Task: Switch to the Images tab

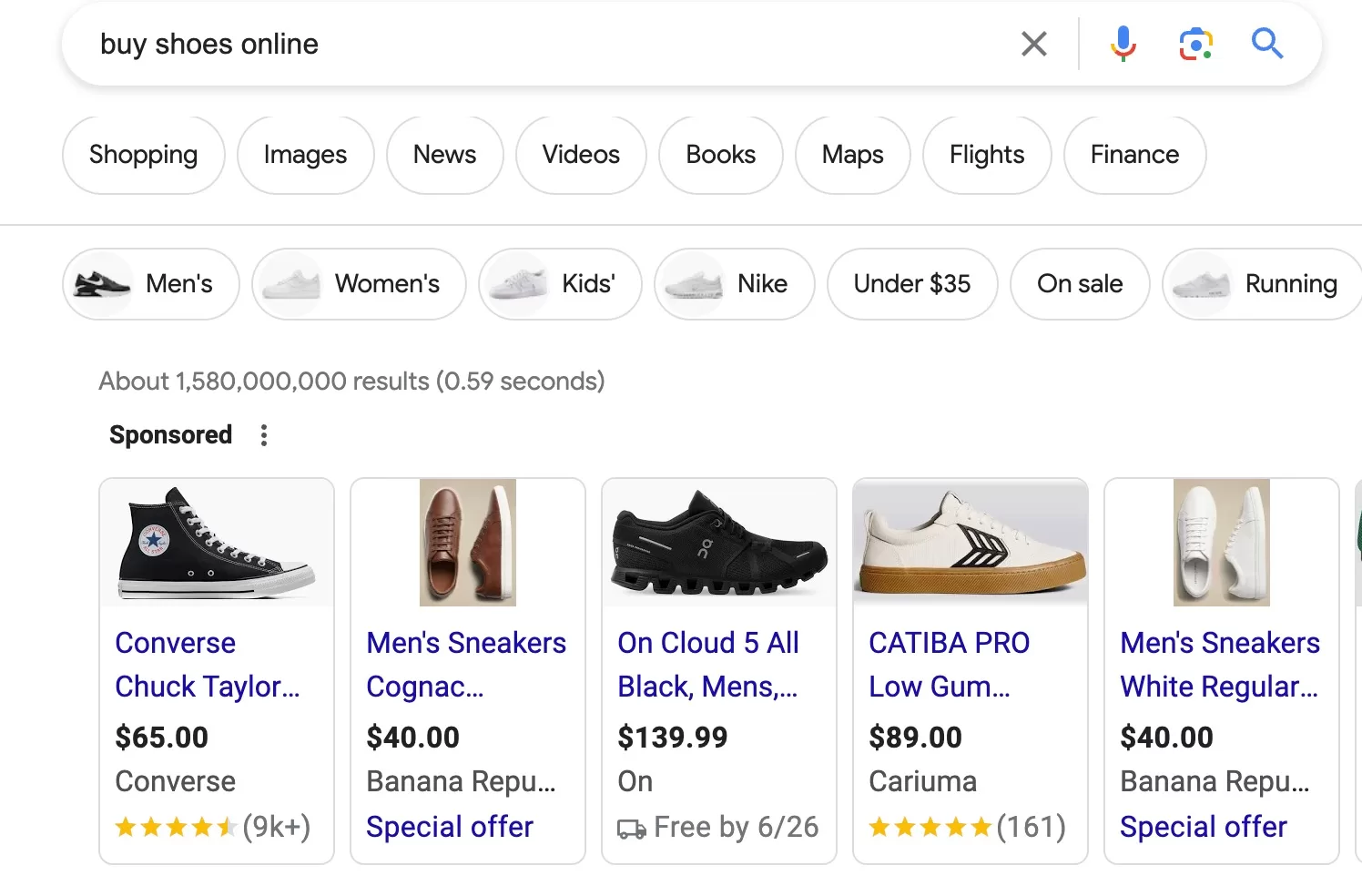Action: [x=305, y=155]
